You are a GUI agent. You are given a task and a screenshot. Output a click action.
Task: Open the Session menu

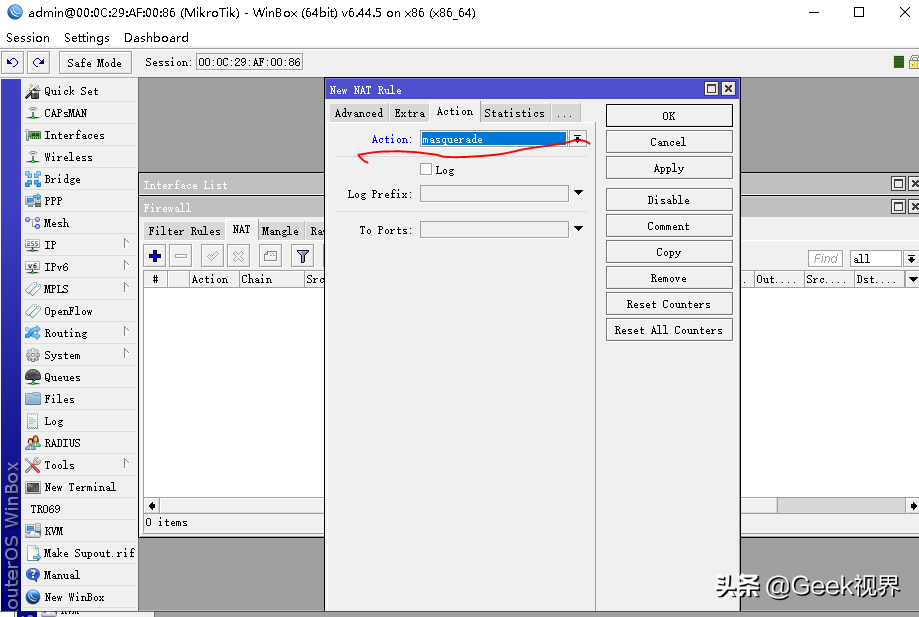tap(28, 38)
